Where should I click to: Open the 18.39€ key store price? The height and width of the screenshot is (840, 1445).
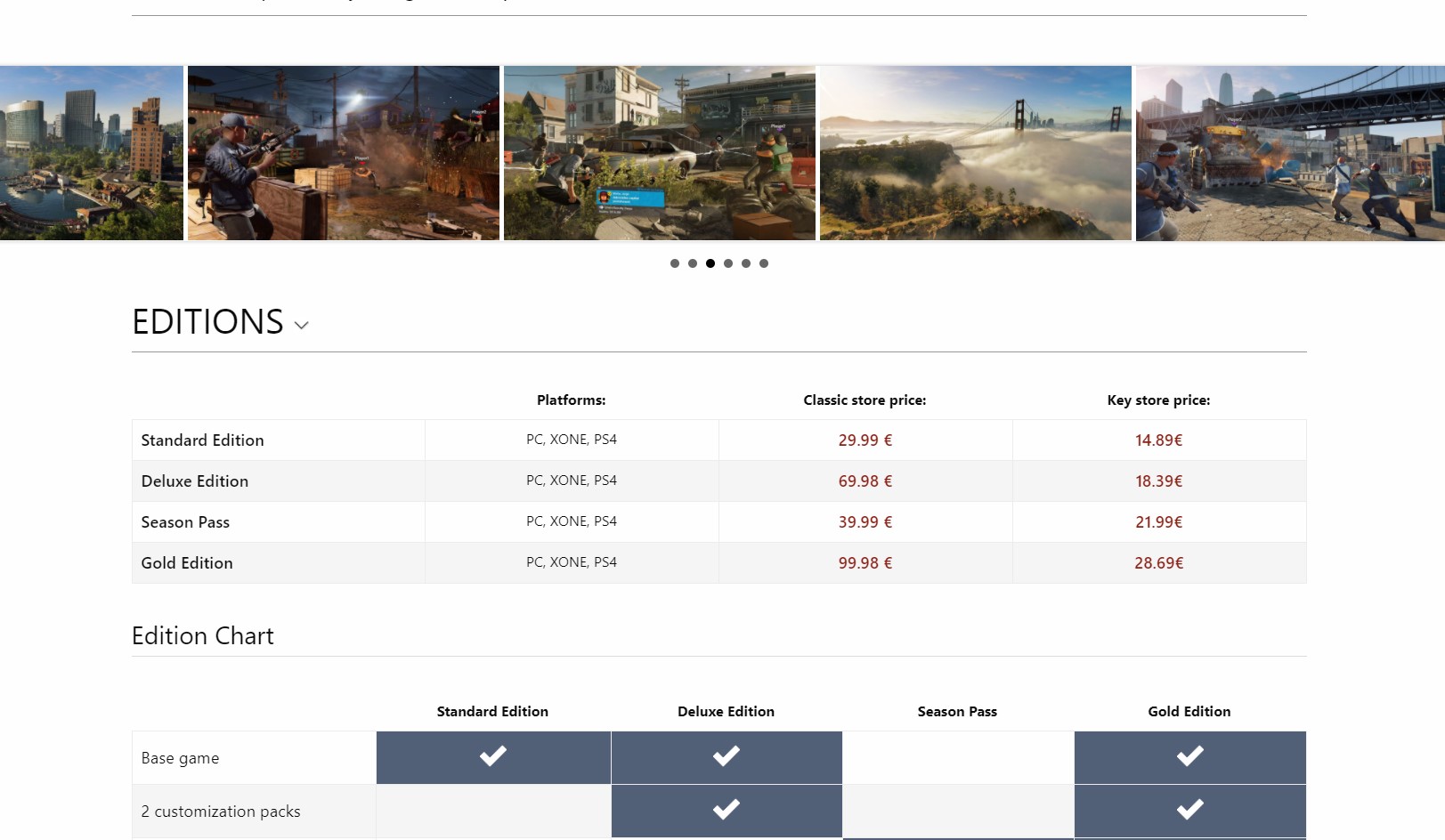point(1159,481)
